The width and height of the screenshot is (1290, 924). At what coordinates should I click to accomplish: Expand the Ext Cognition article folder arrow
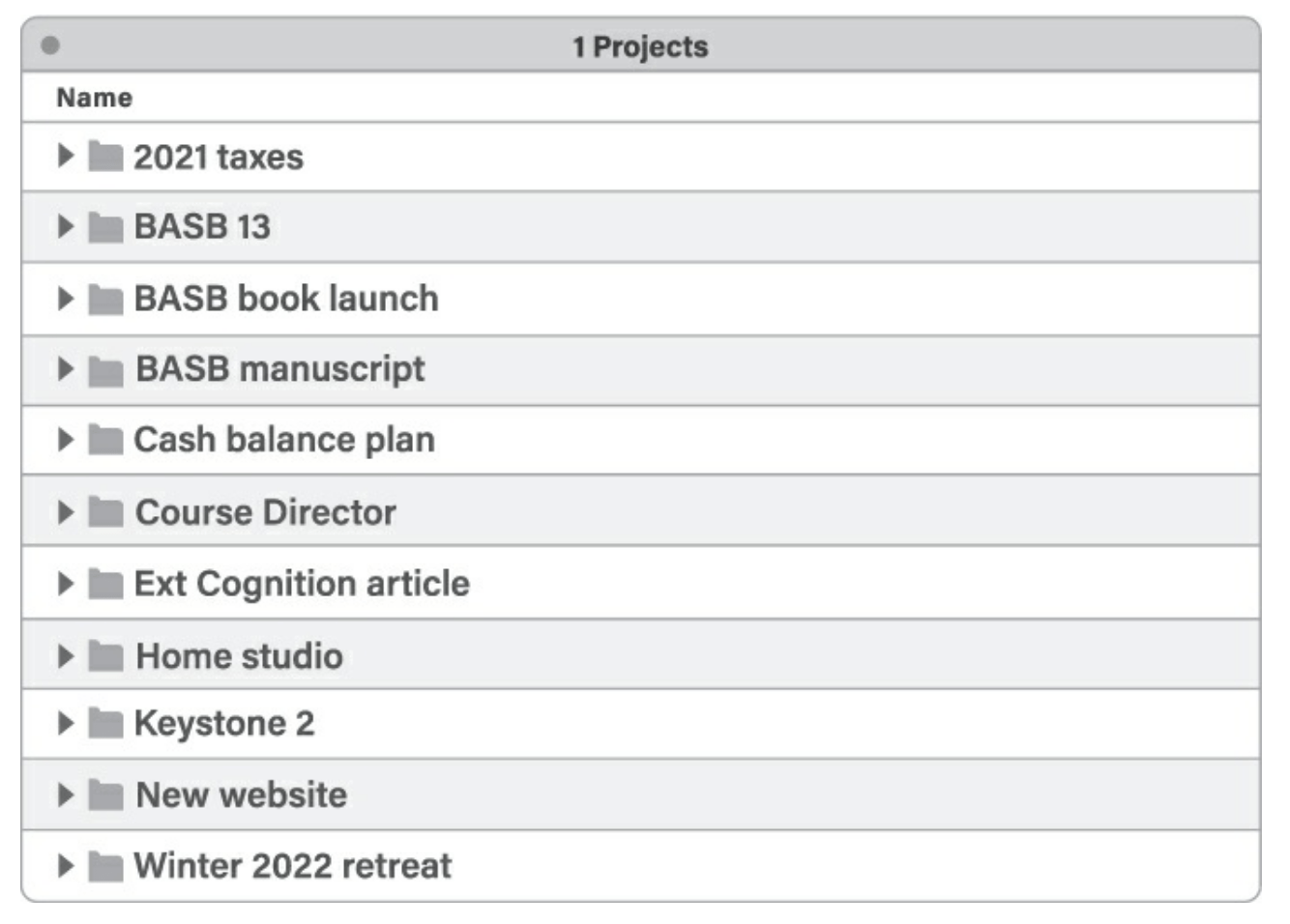point(65,584)
